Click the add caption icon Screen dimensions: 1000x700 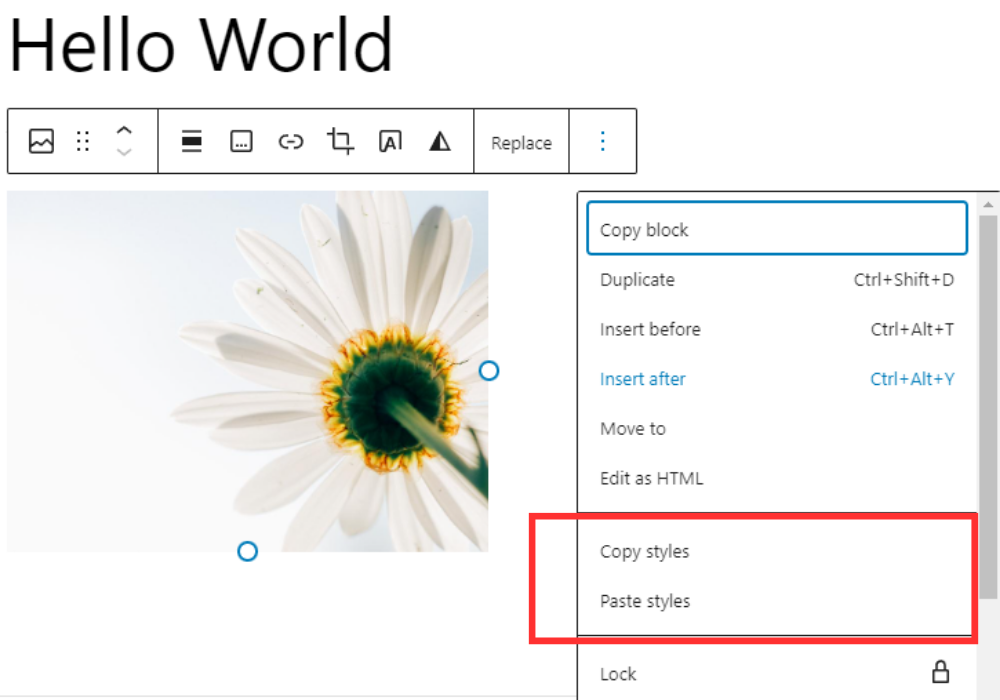pyautogui.click(x=241, y=141)
